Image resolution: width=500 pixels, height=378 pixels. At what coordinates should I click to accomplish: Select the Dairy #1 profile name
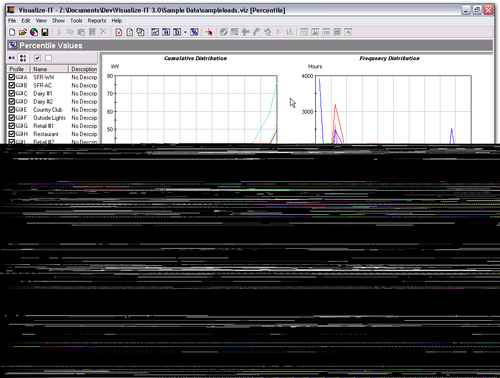pos(43,93)
